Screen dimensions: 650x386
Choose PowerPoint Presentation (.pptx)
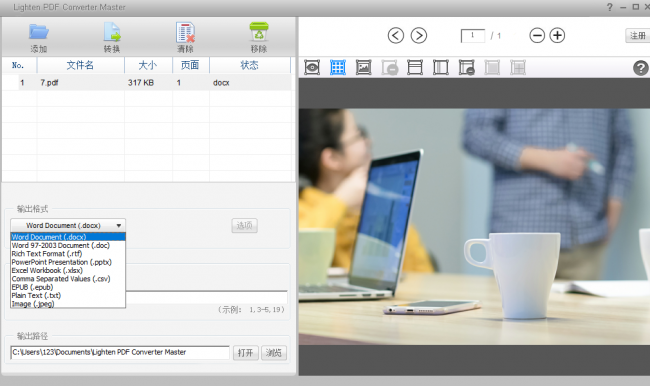coord(68,262)
